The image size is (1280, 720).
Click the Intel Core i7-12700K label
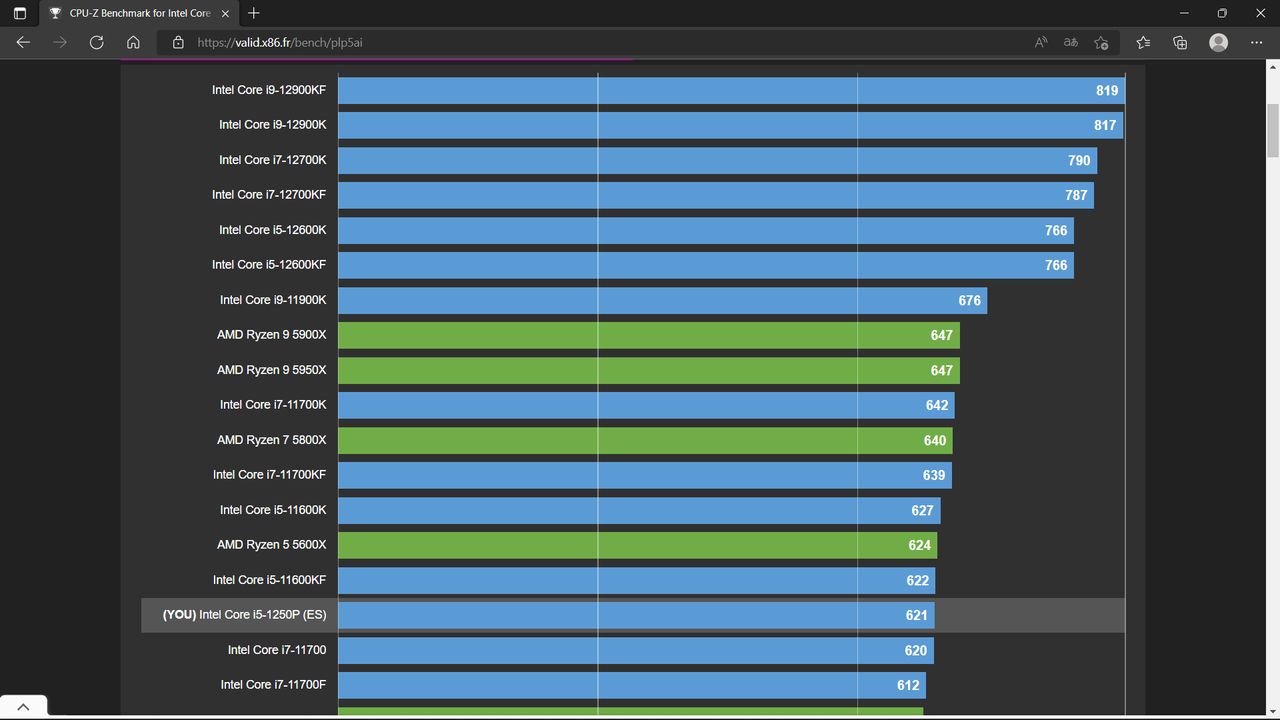(x=273, y=160)
